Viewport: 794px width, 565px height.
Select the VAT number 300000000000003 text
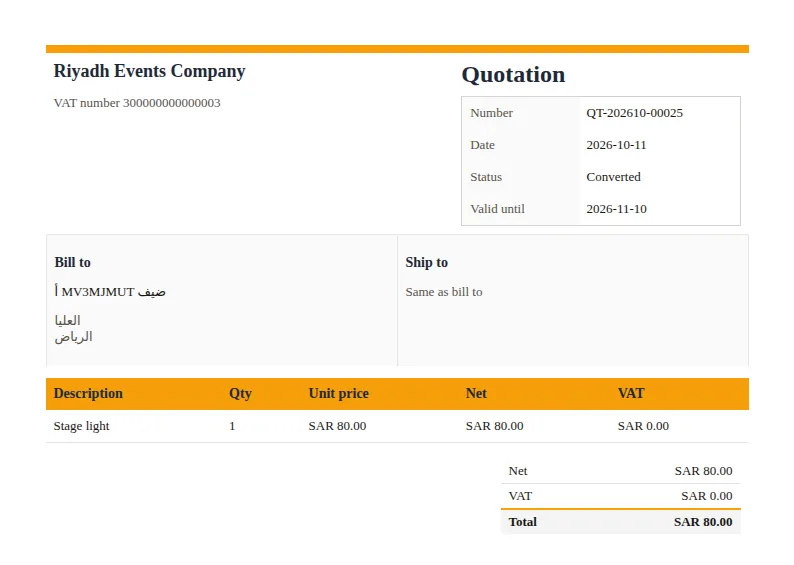coord(137,103)
